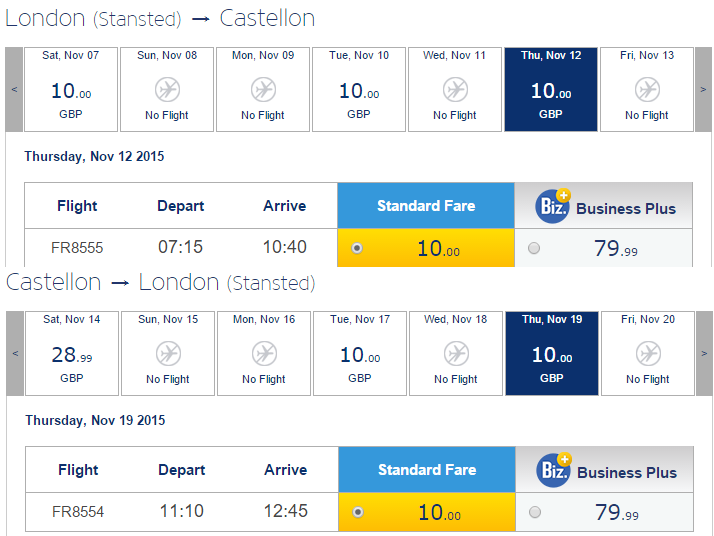Show earlier outbound dates with left arrow

pos(14,89)
